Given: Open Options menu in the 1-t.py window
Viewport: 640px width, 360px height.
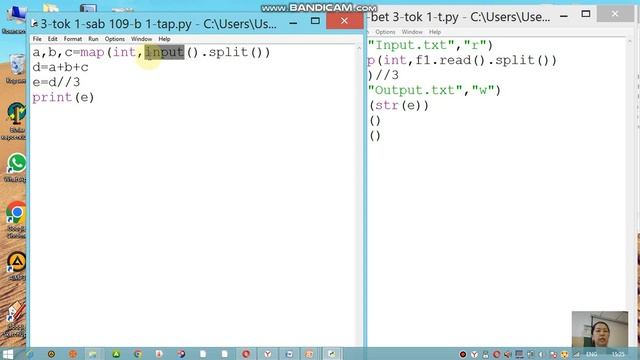Looking at the screenshot, I should pyautogui.click(x=385, y=32).
